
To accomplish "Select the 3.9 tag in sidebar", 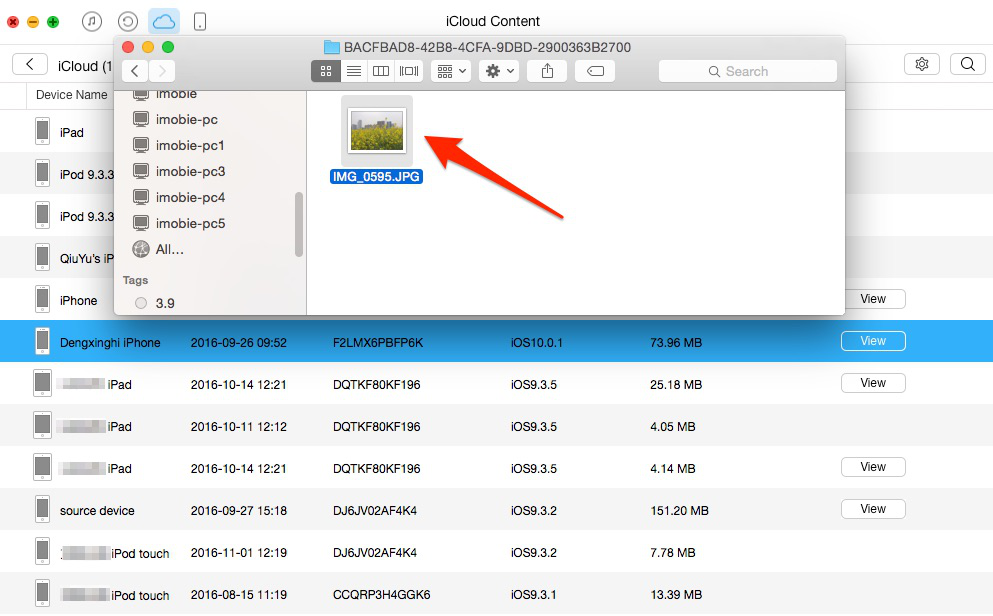I will pos(155,303).
